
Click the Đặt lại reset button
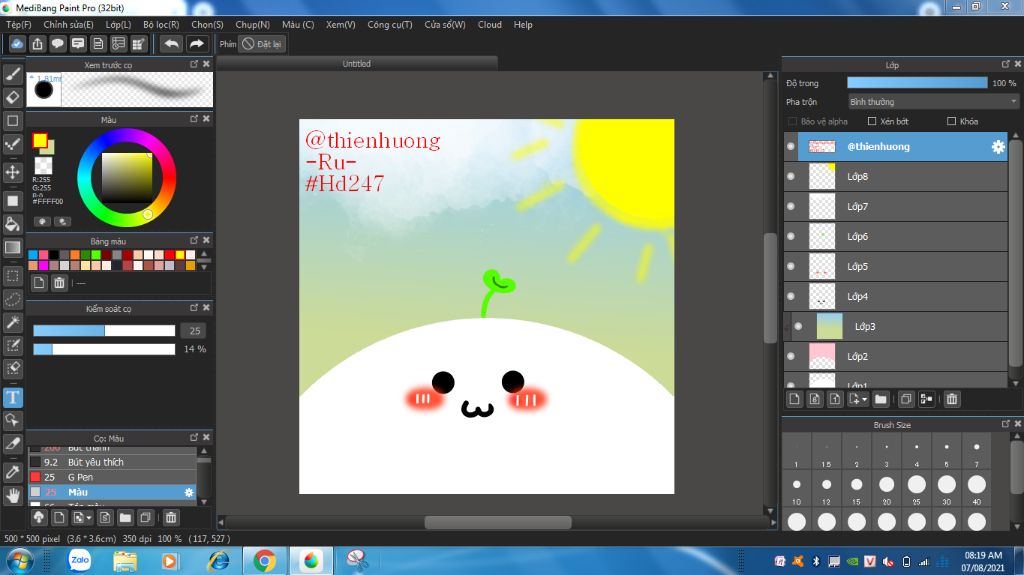tap(262, 44)
